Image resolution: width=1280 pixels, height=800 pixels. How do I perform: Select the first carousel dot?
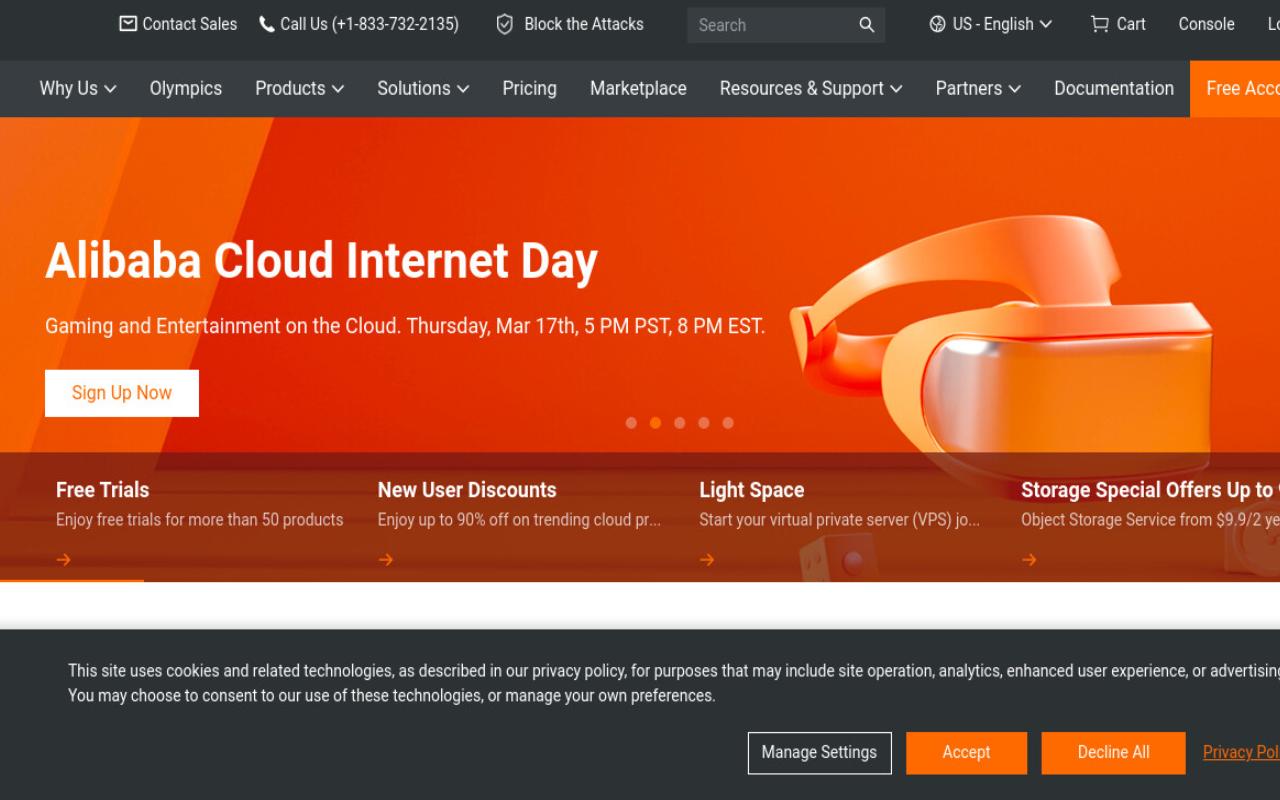click(x=631, y=423)
